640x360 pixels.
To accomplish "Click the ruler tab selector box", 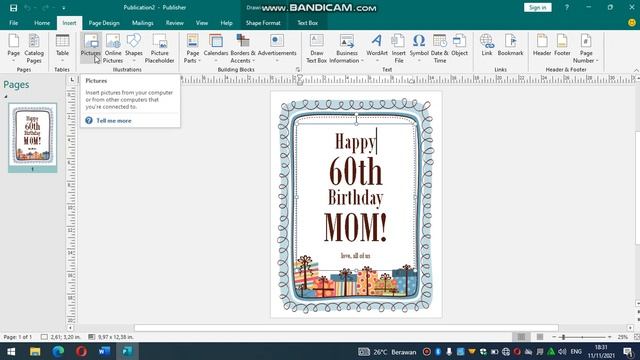I will pos(72,80).
